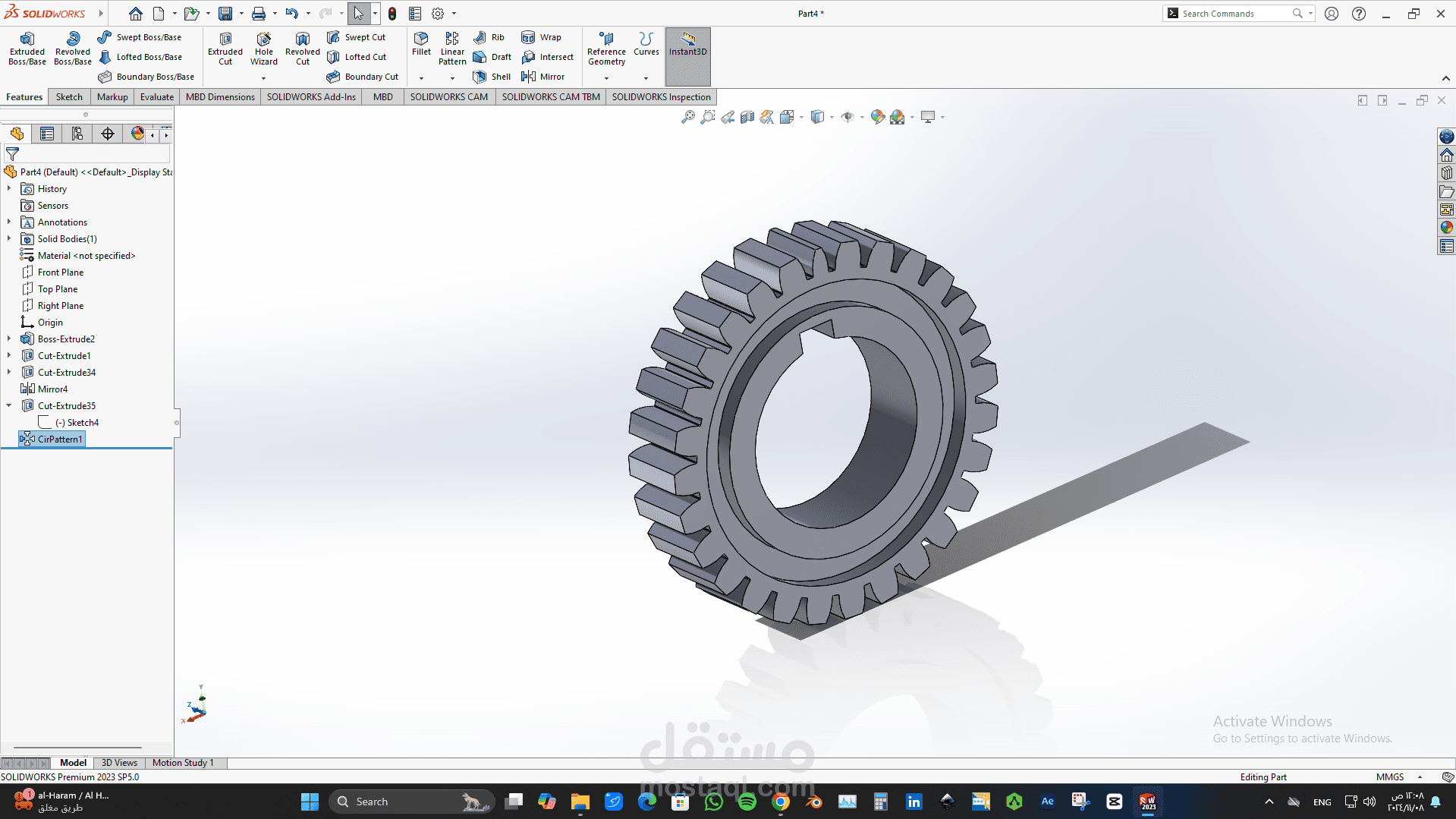Click Zoom to Fit in the heads-up toolbar
1456x819 pixels.
coord(687,116)
